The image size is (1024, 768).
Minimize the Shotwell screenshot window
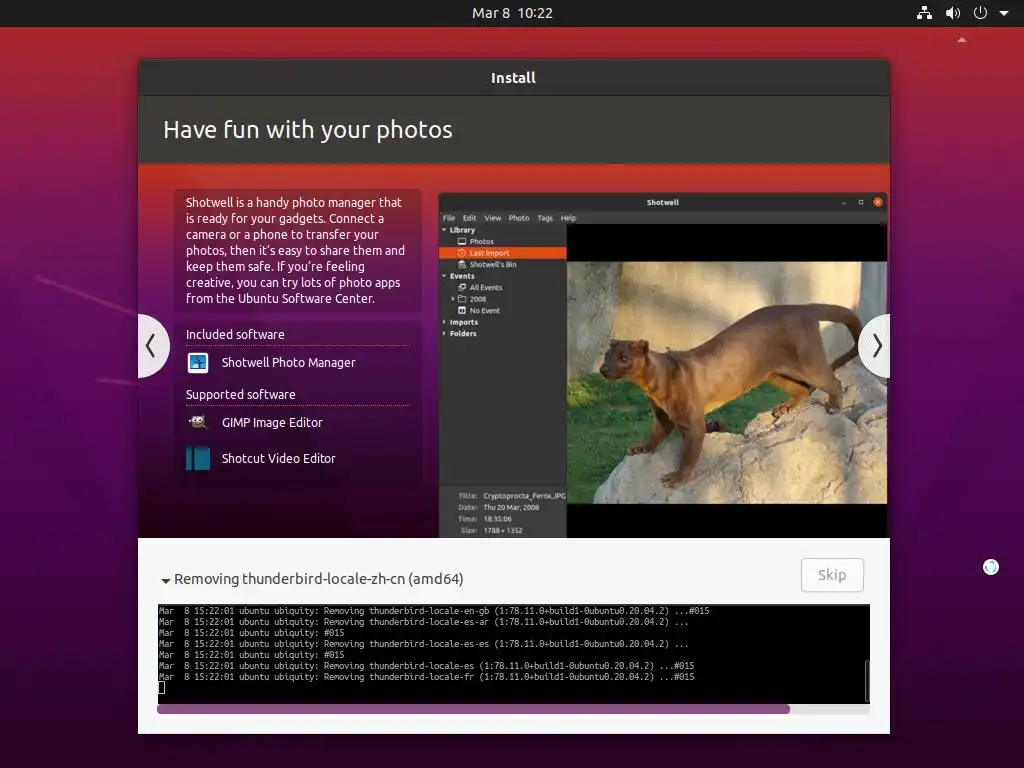click(844, 202)
